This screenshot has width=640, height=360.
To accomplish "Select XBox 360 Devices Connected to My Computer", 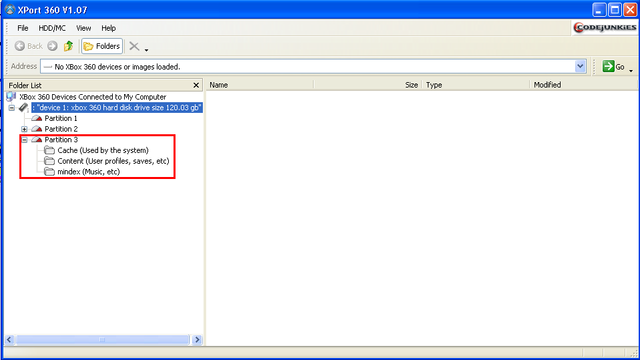I will (x=93, y=97).
